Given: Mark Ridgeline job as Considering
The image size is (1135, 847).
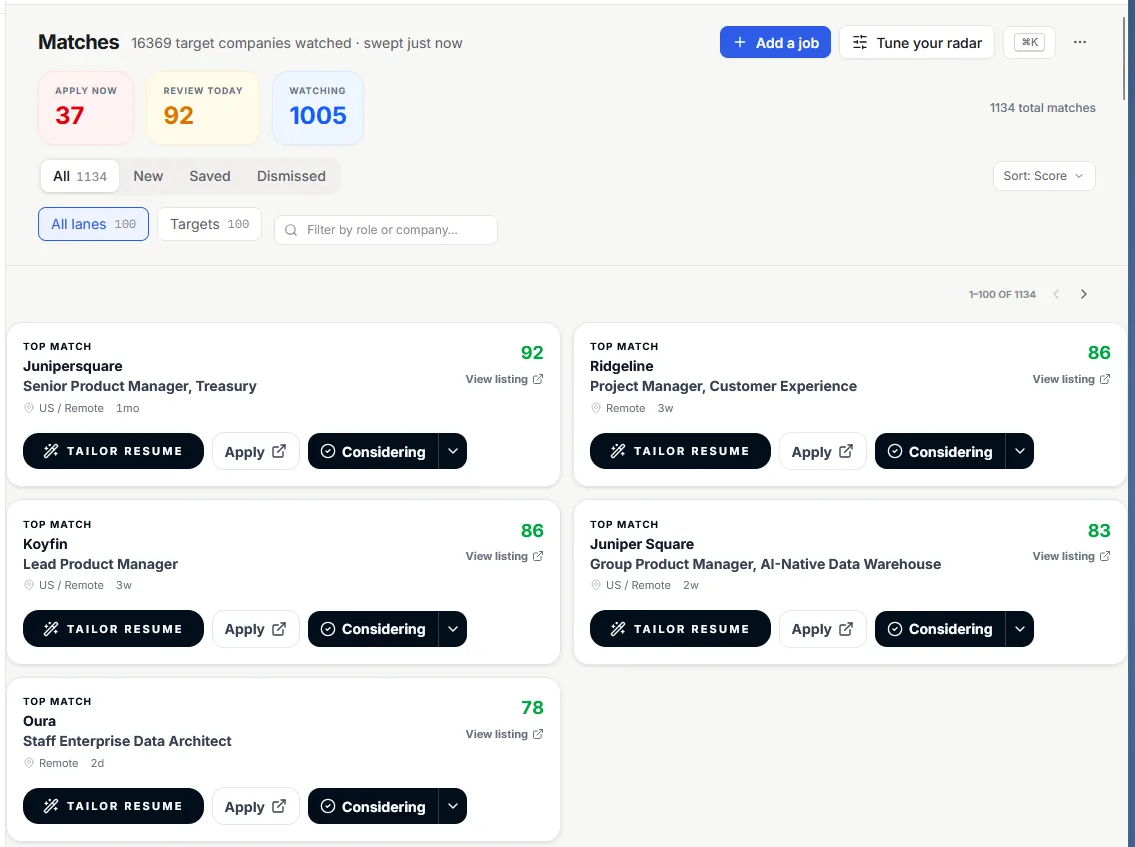Looking at the screenshot, I should pyautogui.click(x=940, y=451).
